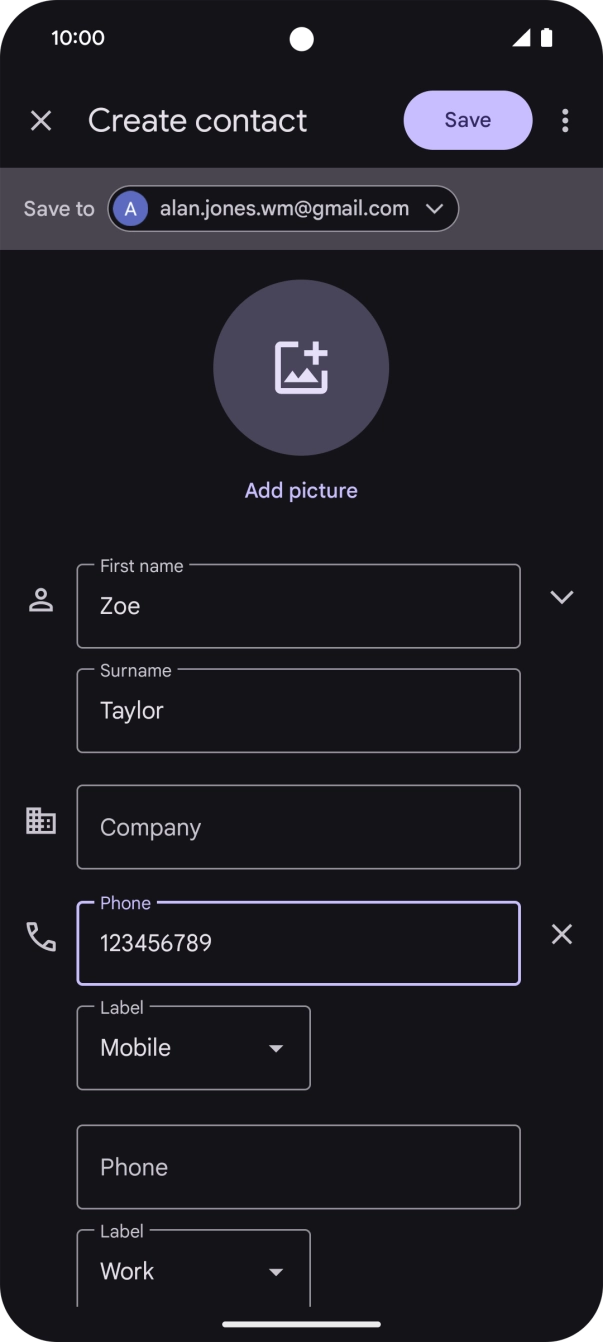Open the three-dot overflow menu

tap(565, 121)
